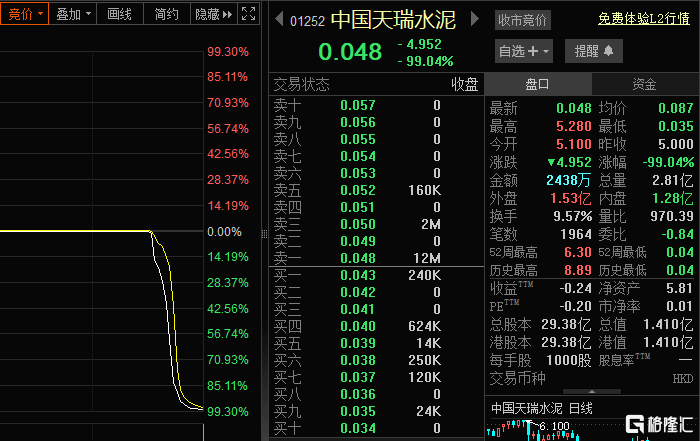Click the 总量 value 2.81亿

[x=672, y=180]
